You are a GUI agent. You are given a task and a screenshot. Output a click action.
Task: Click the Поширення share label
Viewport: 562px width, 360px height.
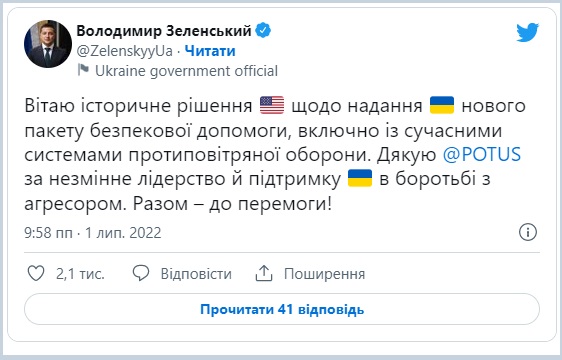pyautogui.click(x=324, y=274)
